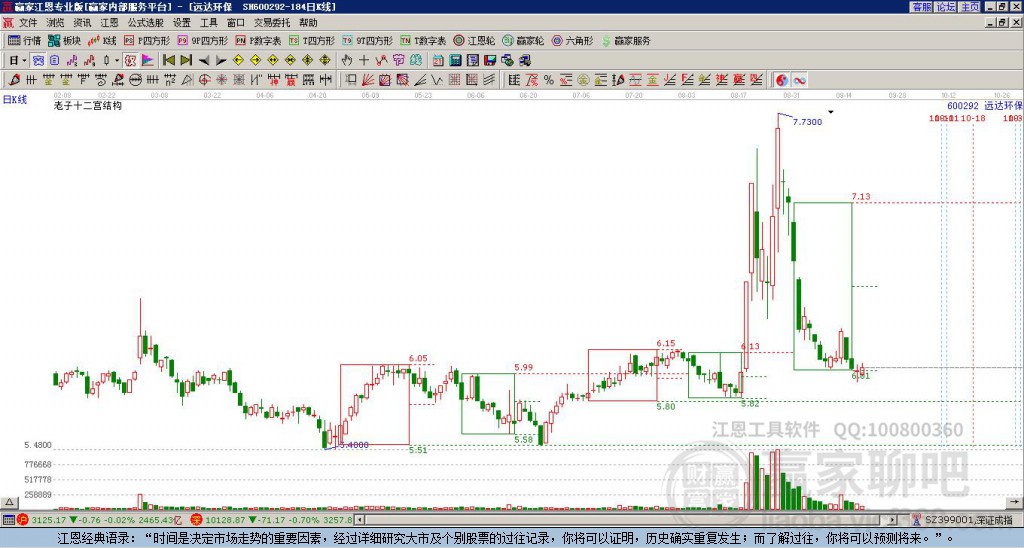Click the 论坛 link
The width and height of the screenshot is (1024, 548).
[945, 7]
